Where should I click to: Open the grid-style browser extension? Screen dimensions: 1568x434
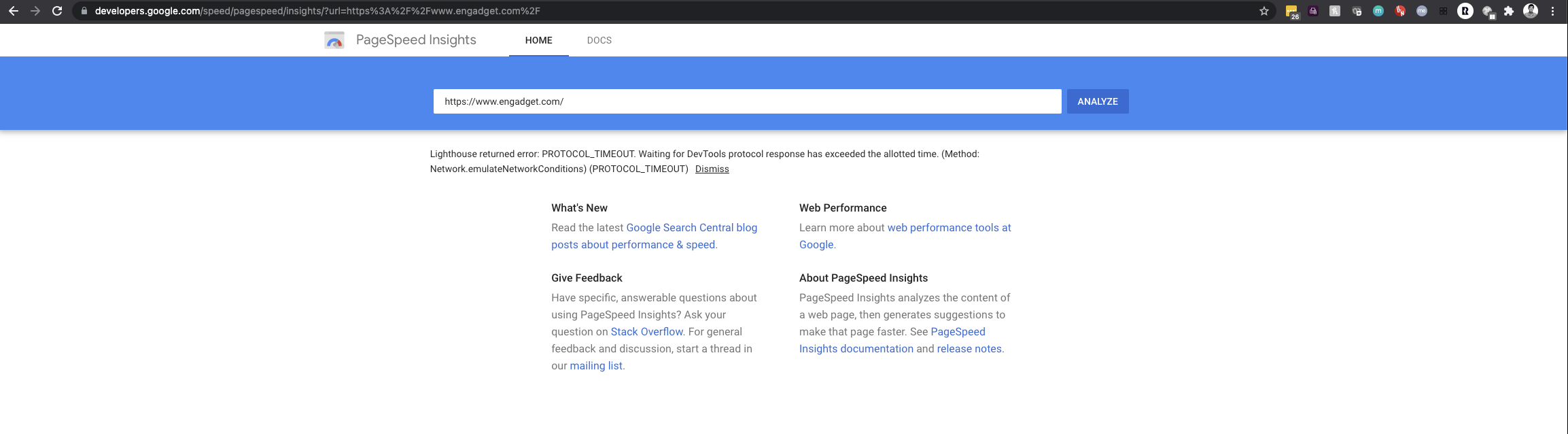pyautogui.click(x=1443, y=11)
